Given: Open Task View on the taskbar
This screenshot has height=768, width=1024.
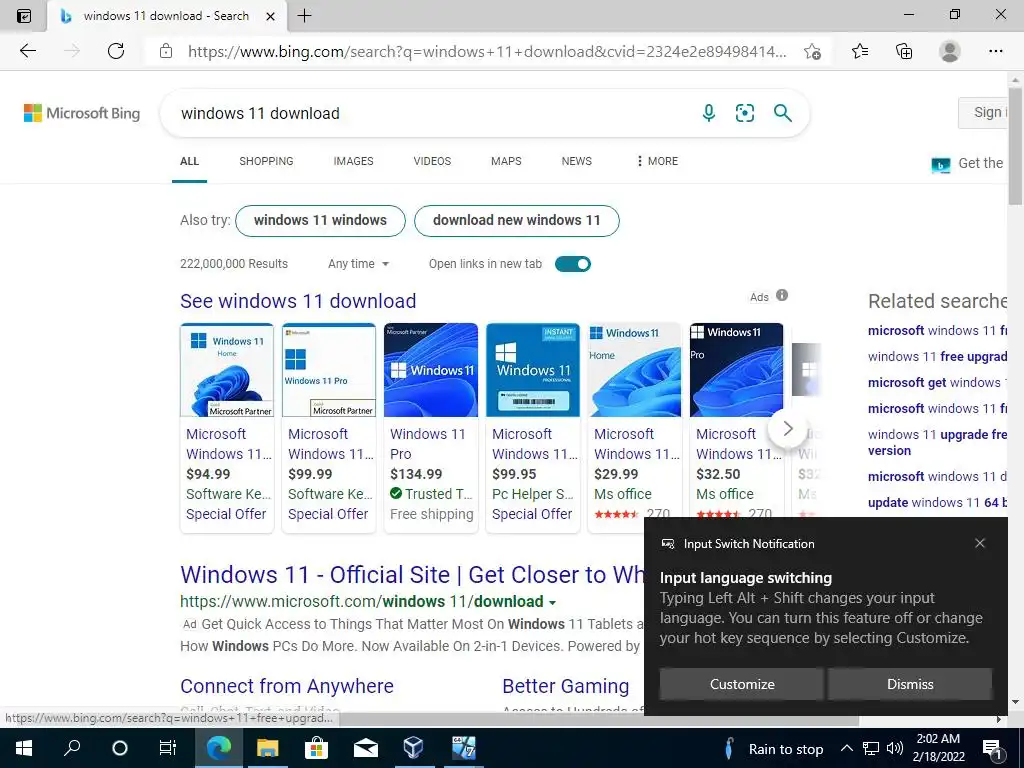Looking at the screenshot, I should [x=168, y=748].
